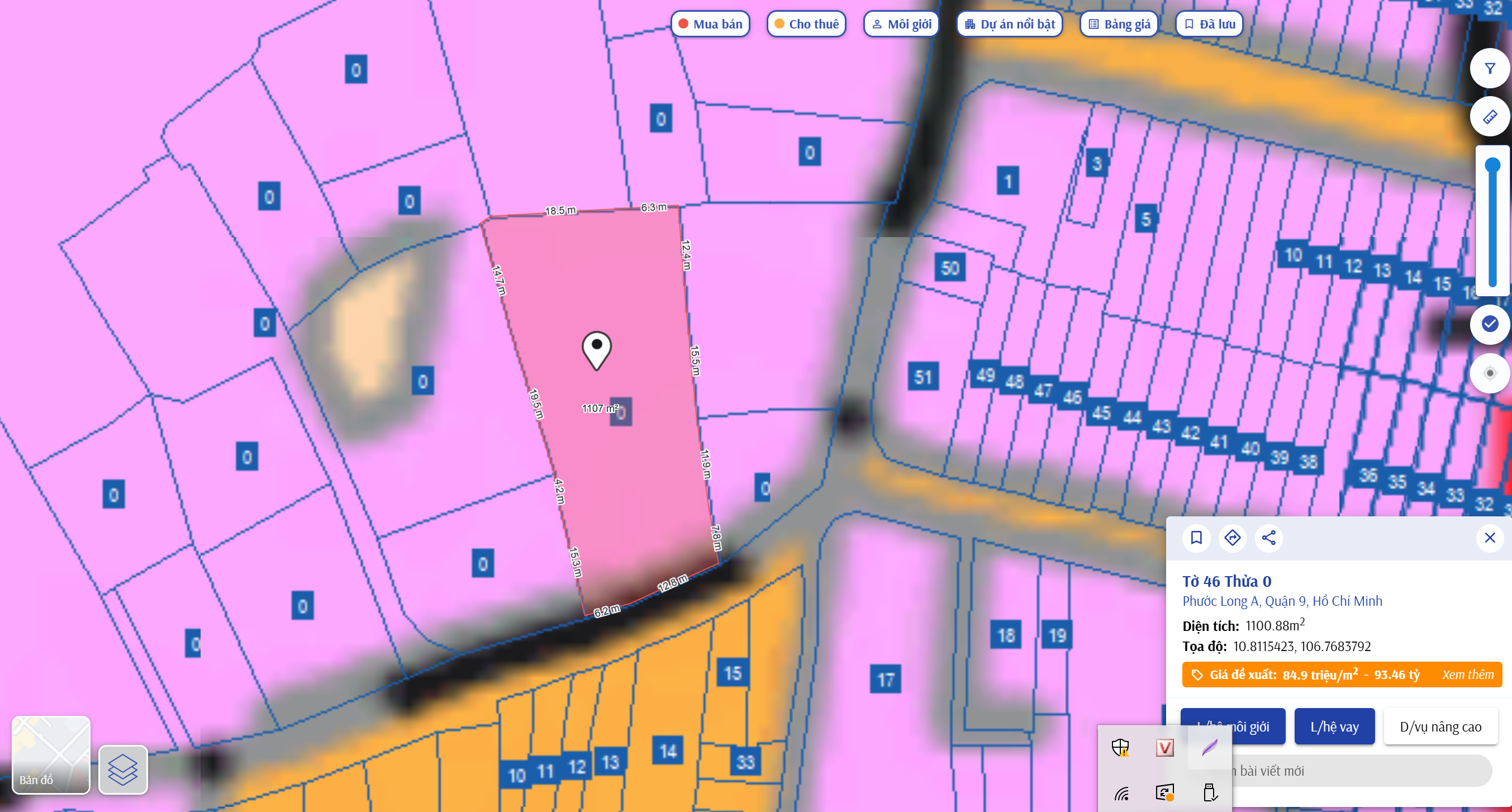Screen dimensions: 1512x812
Task: Open the wireless signal tray icon
Action: [x=1120, y=793]
